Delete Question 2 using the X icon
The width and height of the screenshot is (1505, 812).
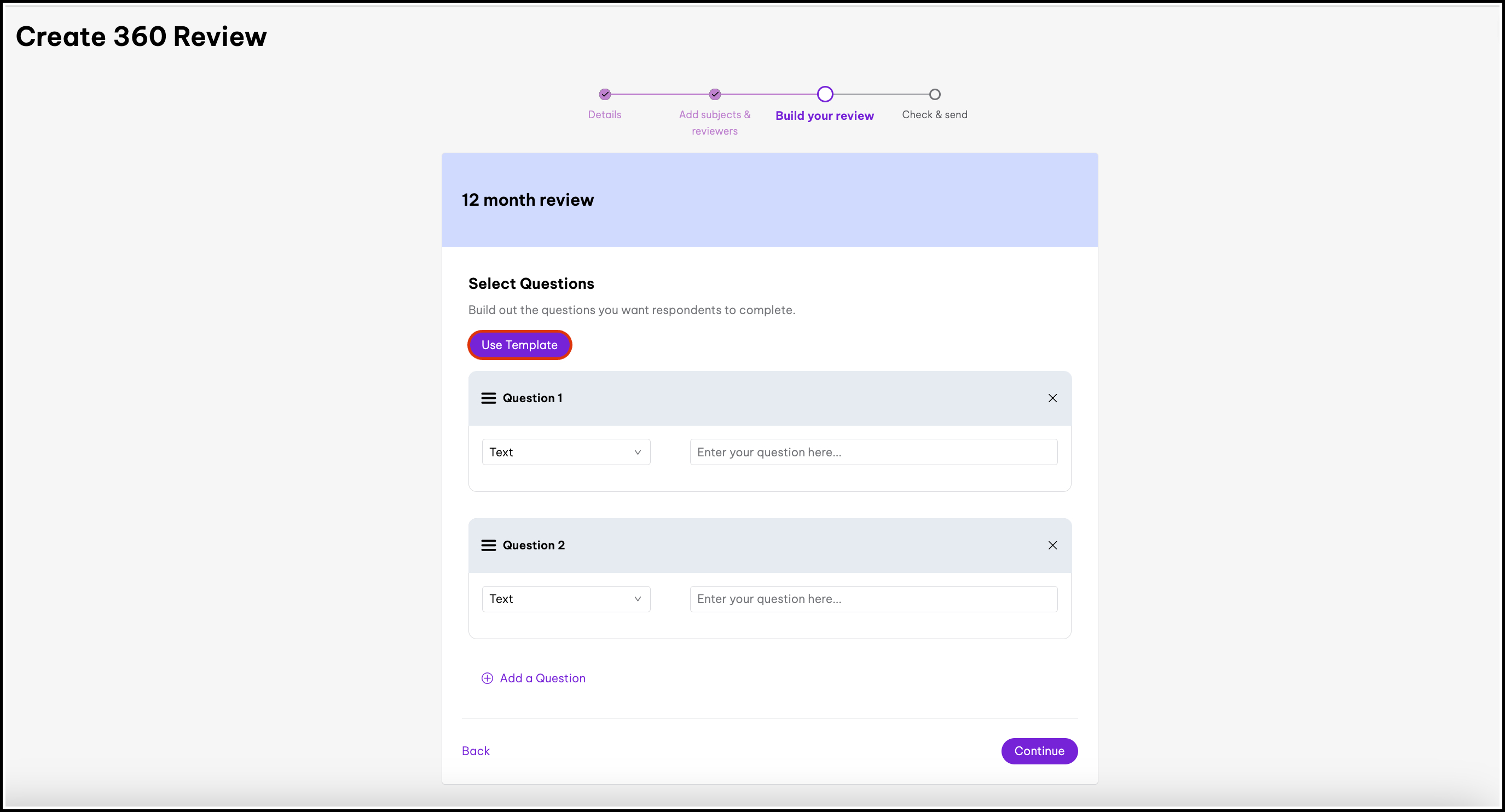1052,545
